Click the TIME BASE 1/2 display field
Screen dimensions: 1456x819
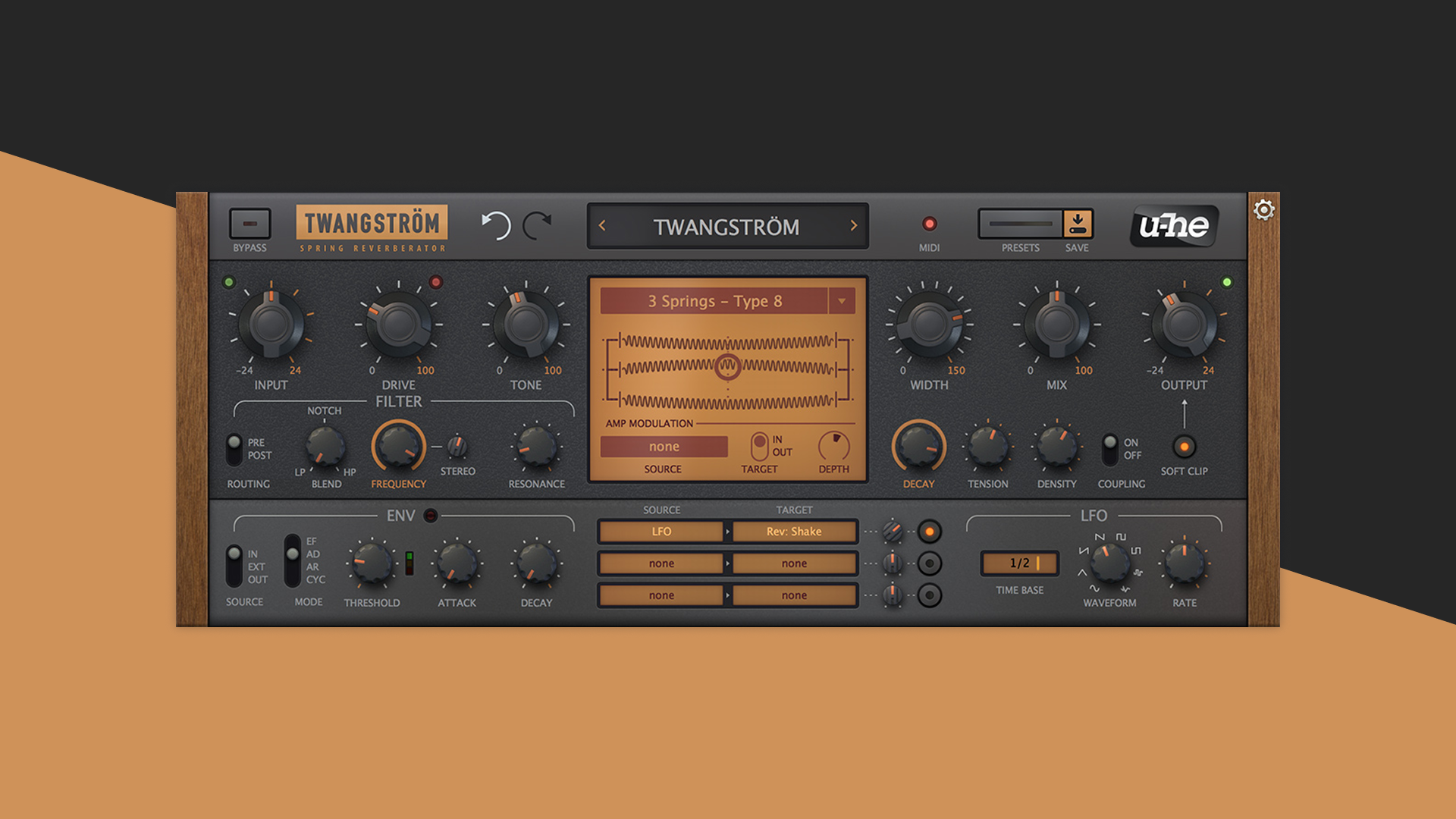pos(1018,563)
